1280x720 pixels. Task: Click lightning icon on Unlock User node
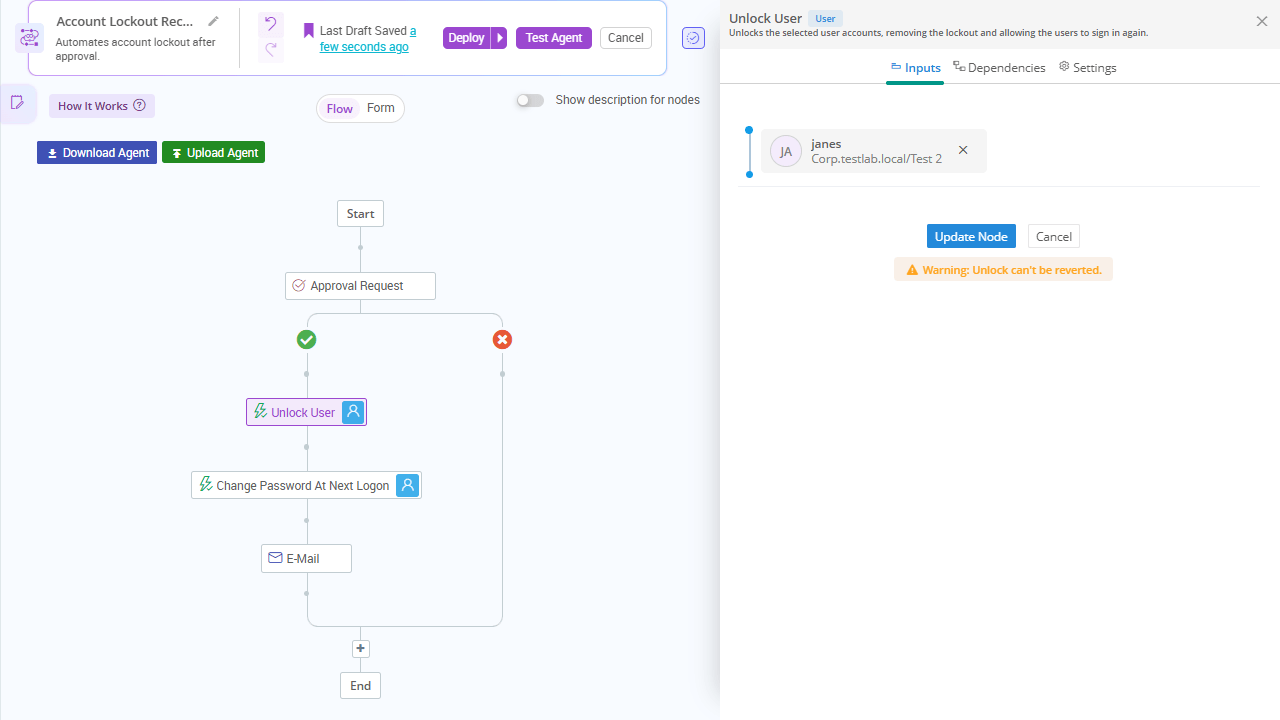click(x=260, y=411)
